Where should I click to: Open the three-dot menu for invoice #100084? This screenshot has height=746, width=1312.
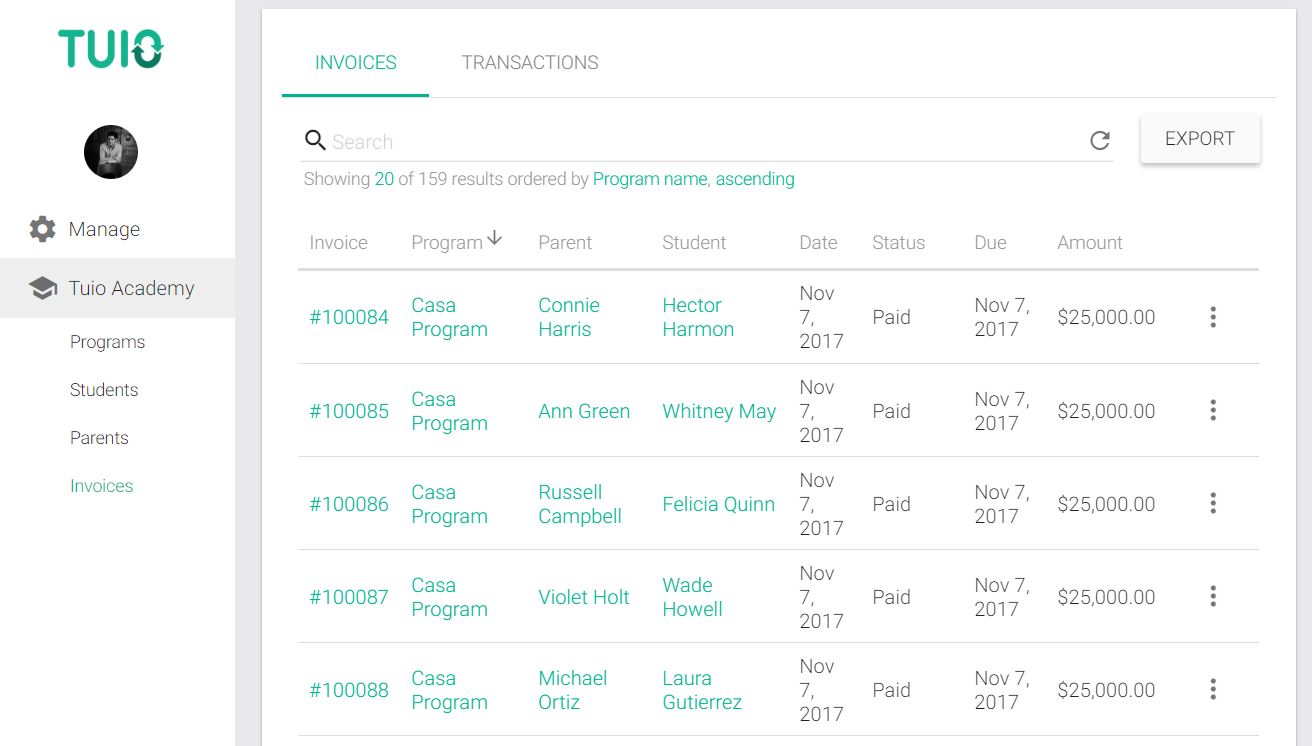[1213, 317]
